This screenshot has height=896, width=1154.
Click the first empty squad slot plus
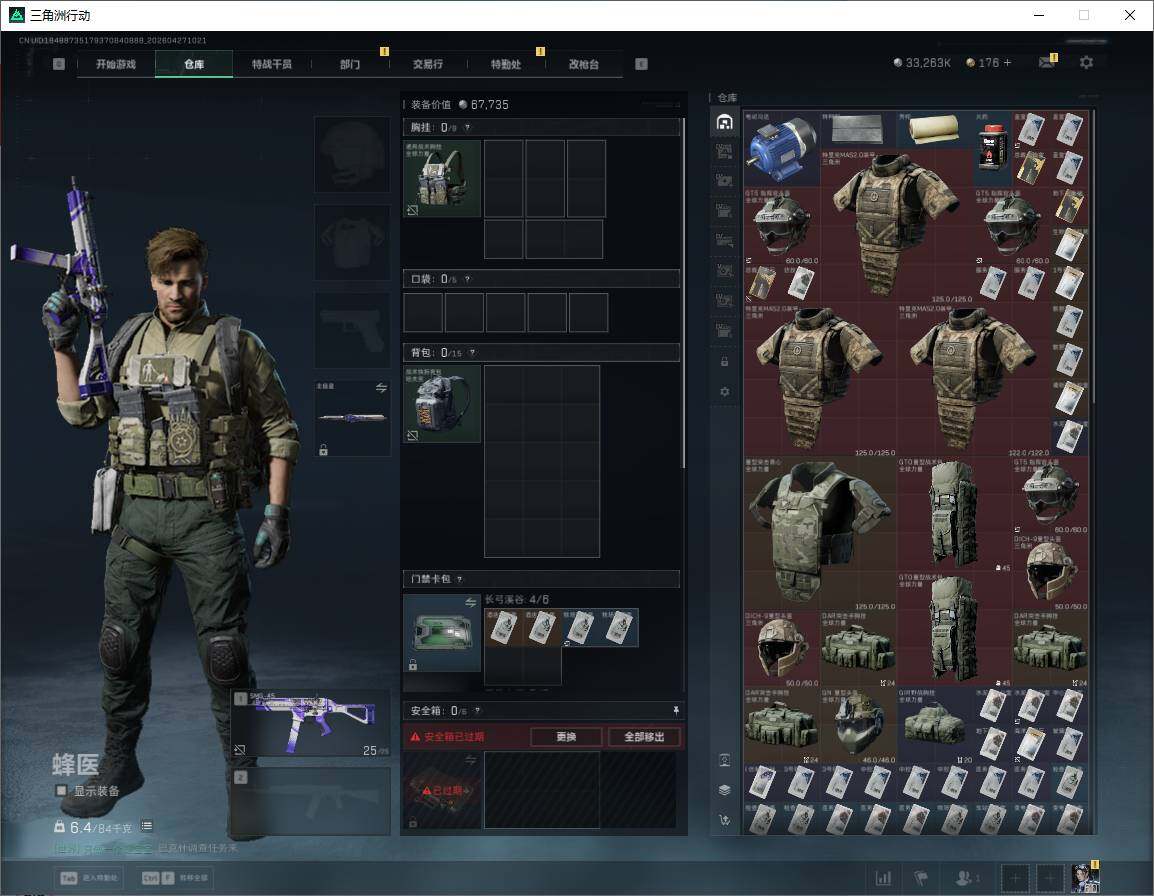pyautogui.click(x=1015, y=878)
